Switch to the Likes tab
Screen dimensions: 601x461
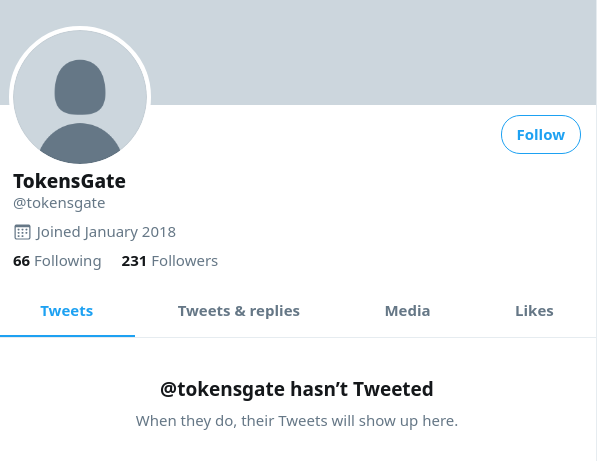(534, 311)
